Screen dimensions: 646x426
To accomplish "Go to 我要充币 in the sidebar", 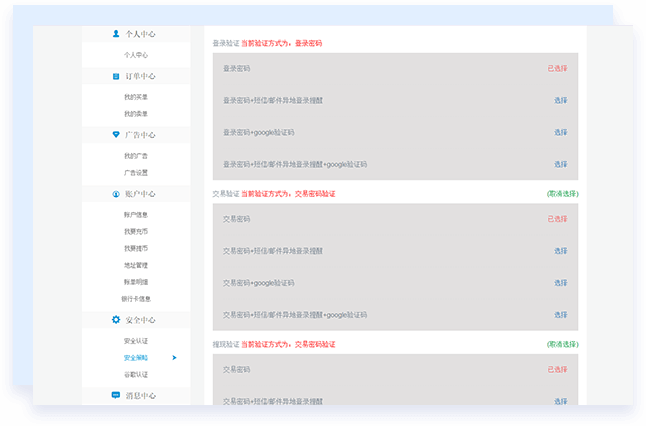I will (x=135, y=232).
